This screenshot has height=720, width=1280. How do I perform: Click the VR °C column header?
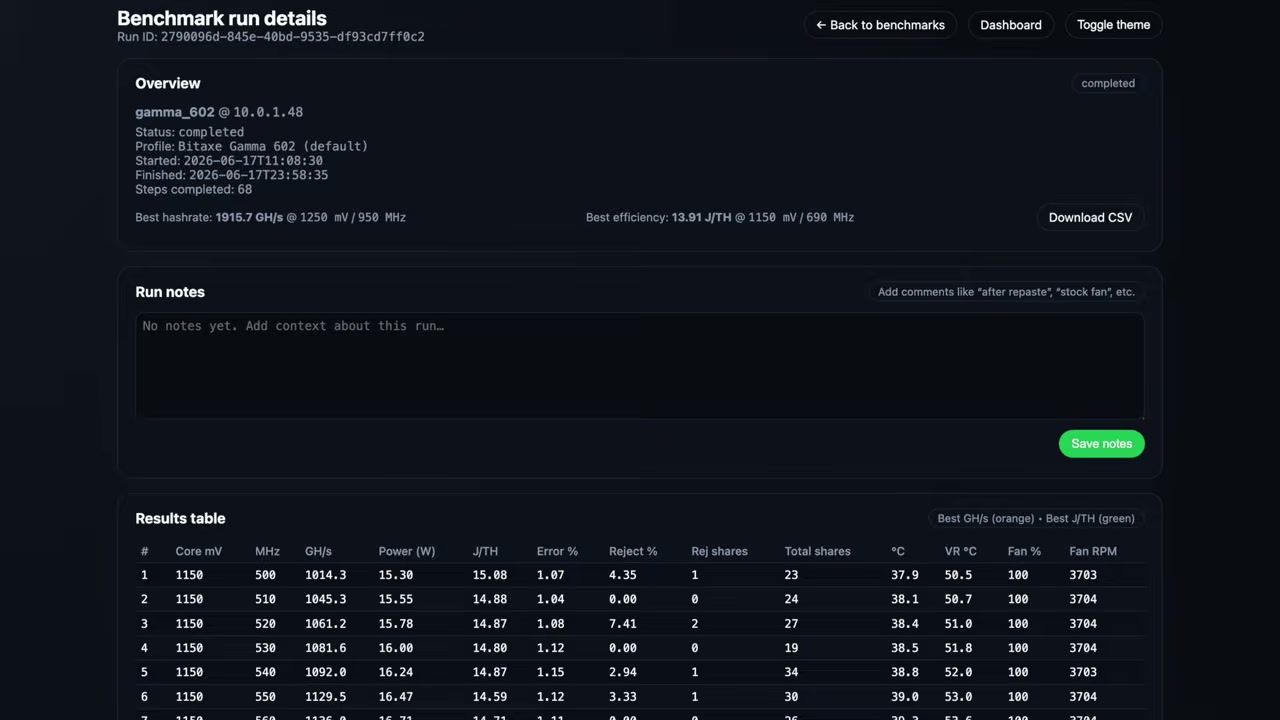tap(960, 551)
